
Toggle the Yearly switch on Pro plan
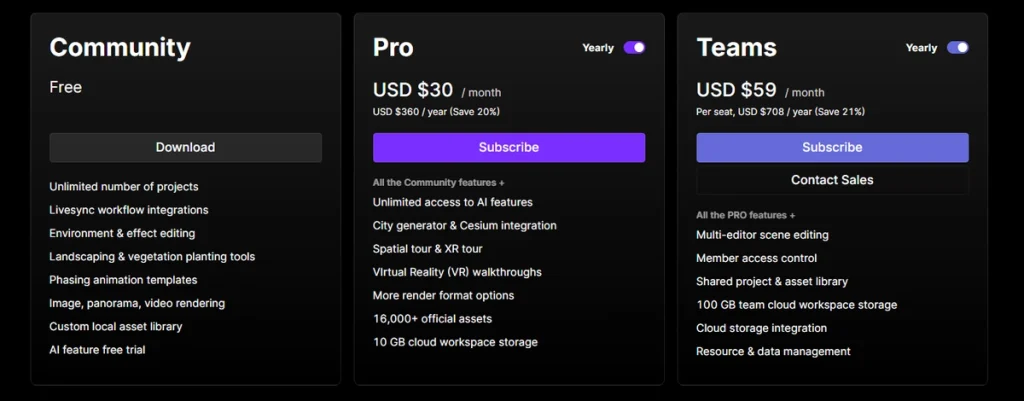pyautogui.click(x=634, y=48)
